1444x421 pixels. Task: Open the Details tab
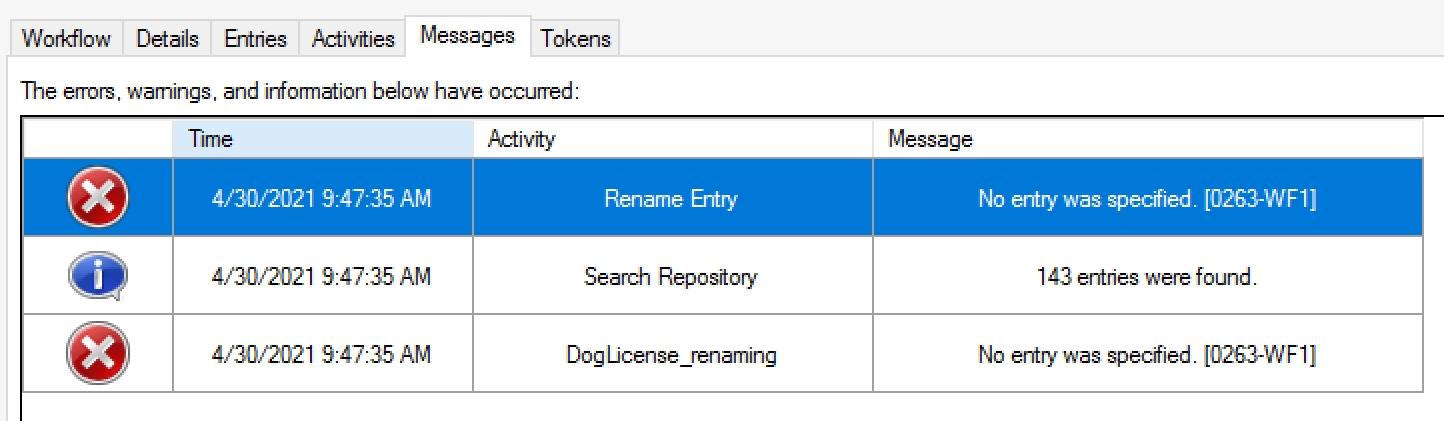pyautogui.click(x=167, y=39)
